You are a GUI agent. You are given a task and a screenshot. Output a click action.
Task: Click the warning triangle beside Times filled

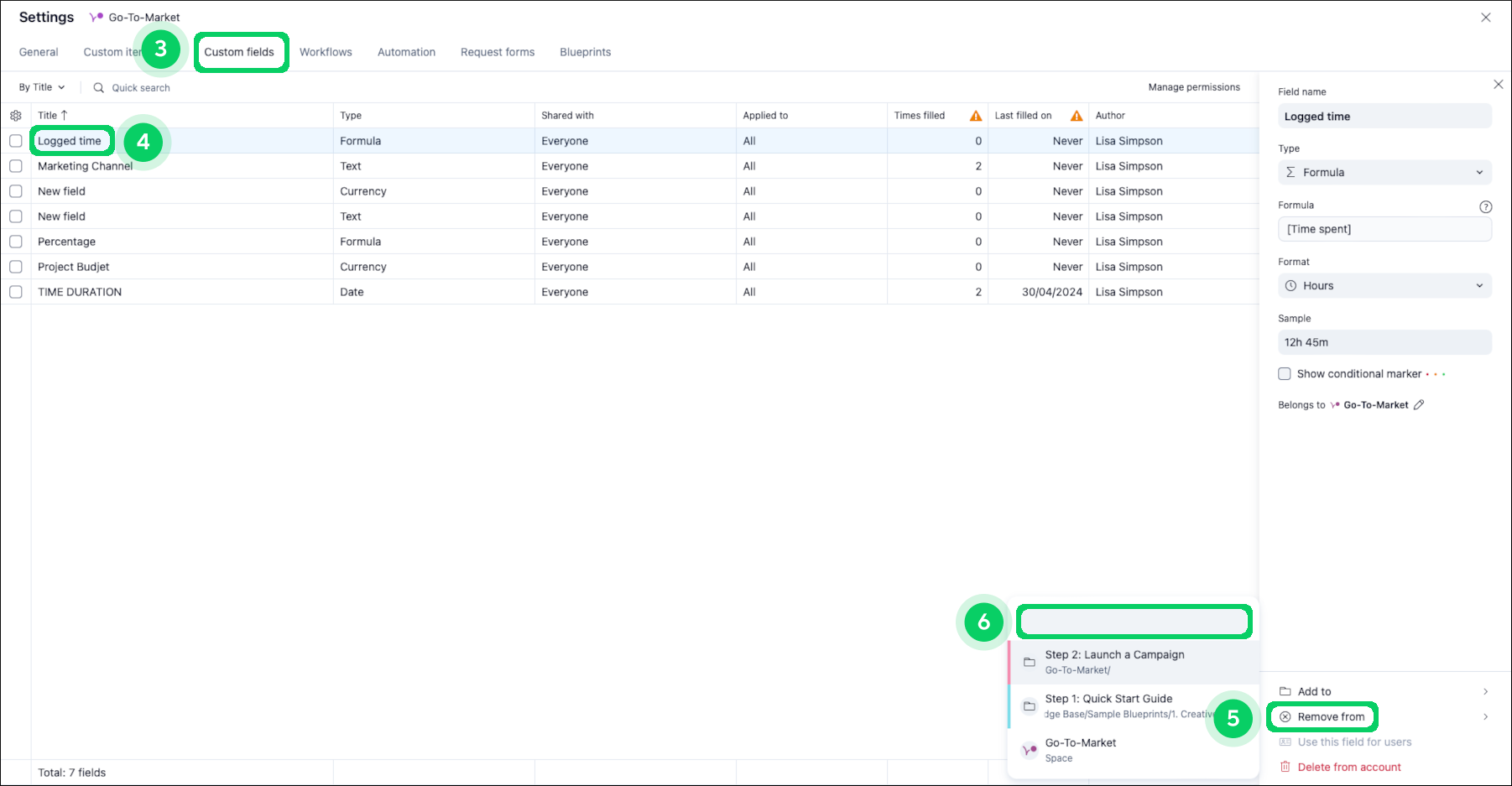[x=975, y=115]
